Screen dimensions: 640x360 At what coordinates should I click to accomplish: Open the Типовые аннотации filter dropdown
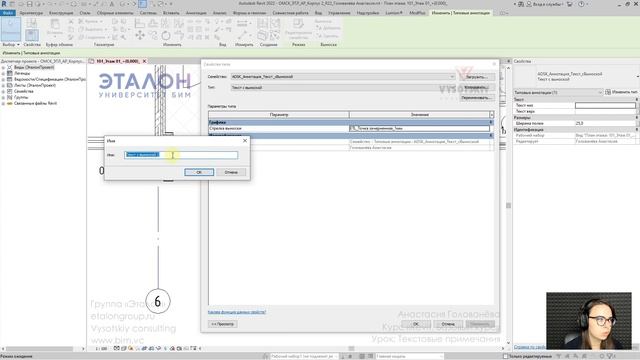point(558,92)
